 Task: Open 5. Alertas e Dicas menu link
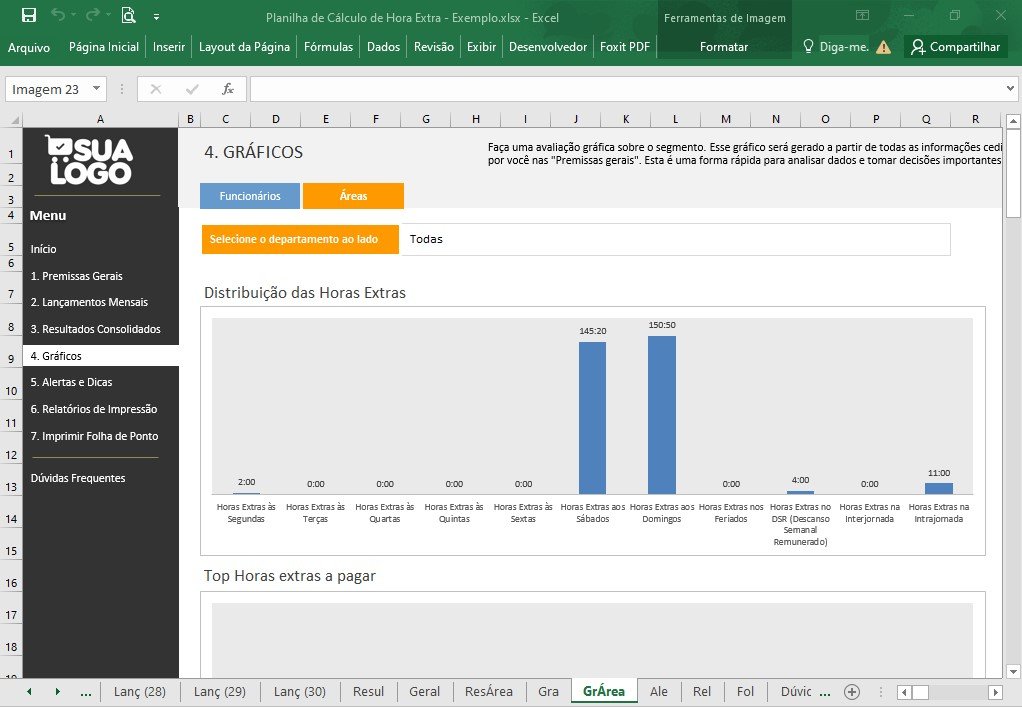(x=71, y=382)
